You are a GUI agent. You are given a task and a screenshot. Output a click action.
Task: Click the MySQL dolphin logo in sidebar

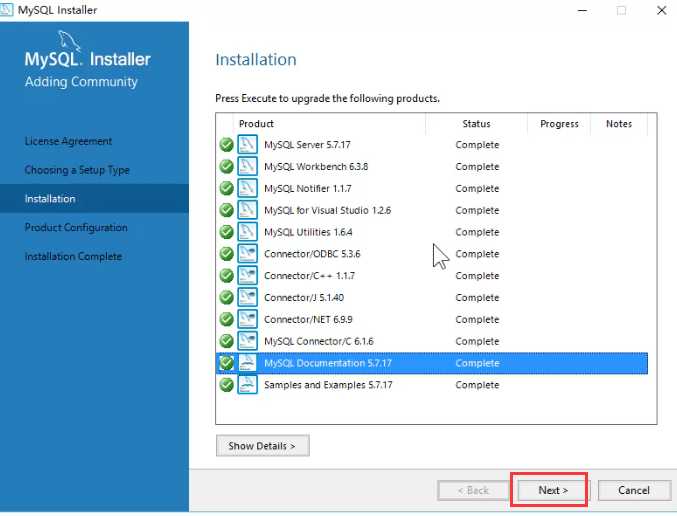coord(69,41)
